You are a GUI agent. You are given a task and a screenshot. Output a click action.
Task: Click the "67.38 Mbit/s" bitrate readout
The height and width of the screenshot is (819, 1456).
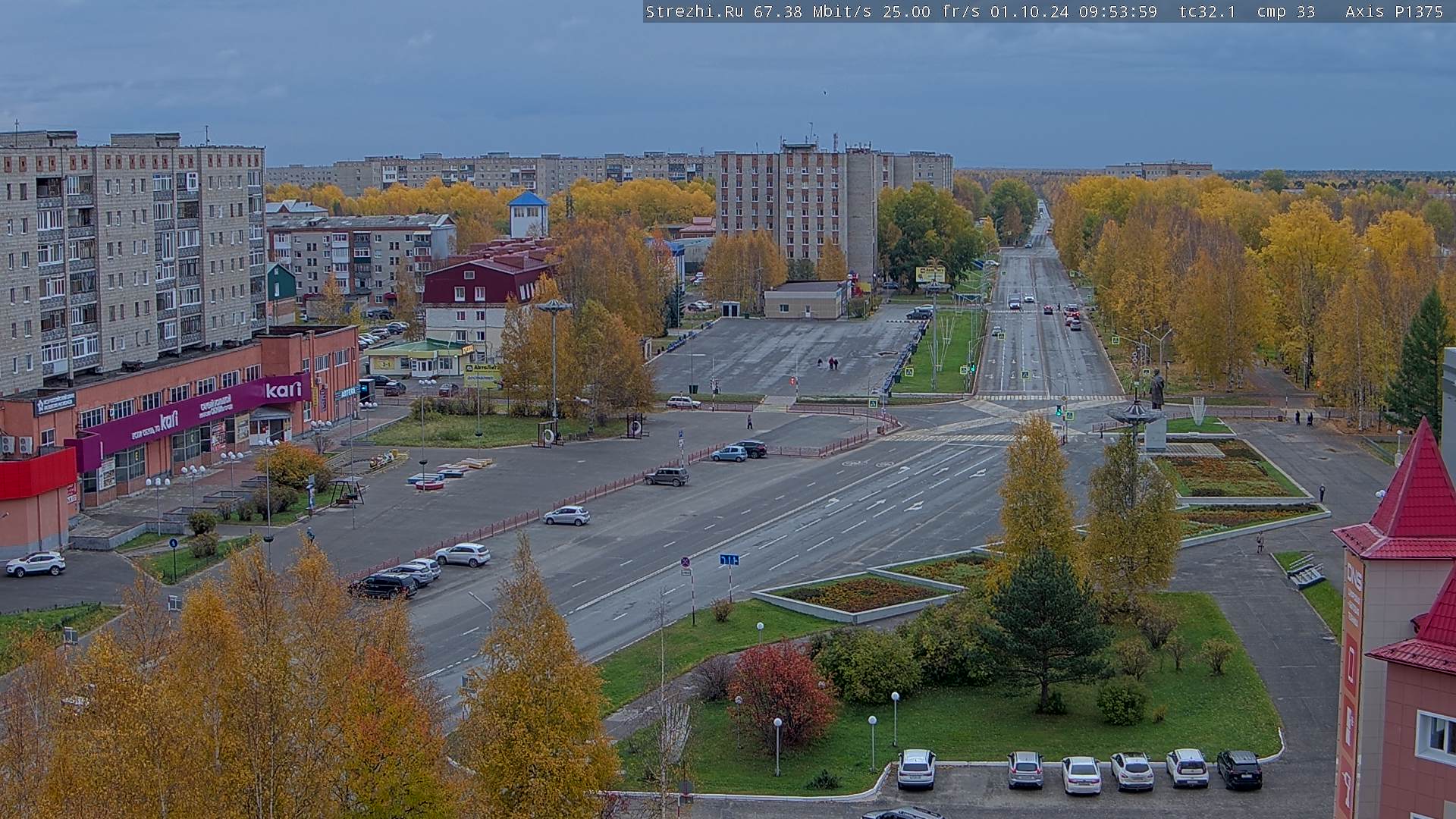click(811, 11)
